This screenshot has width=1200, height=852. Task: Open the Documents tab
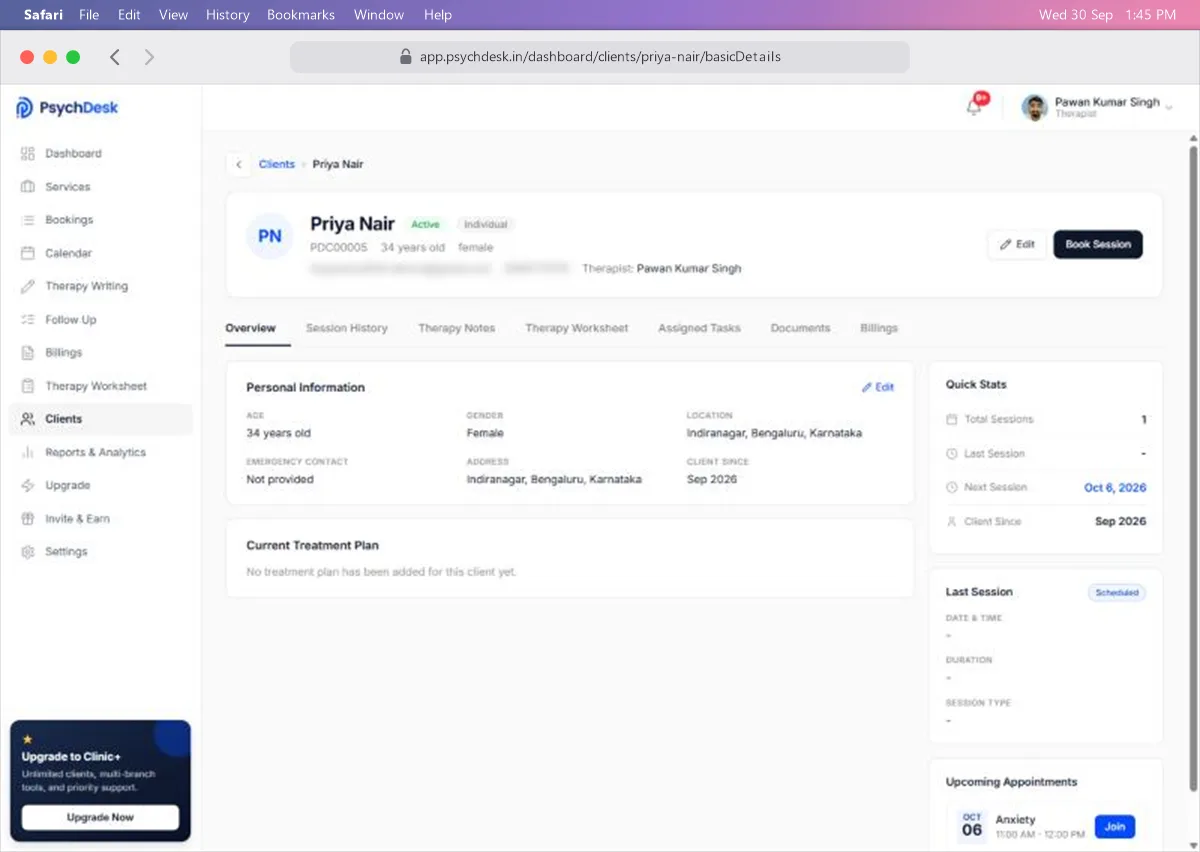tap(800, 328)
